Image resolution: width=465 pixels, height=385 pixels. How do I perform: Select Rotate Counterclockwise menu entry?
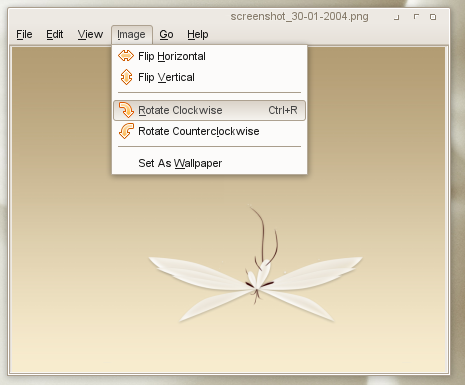(209, 131)
